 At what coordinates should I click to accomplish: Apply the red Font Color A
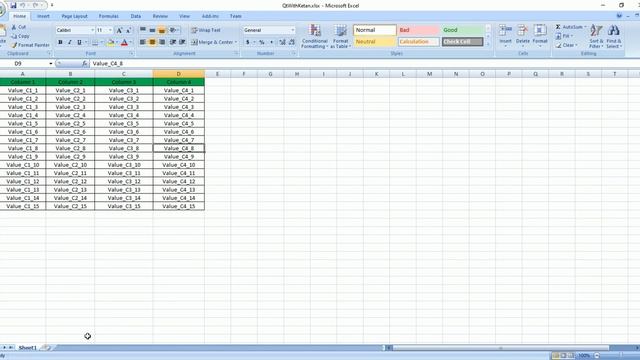(124, 42)
